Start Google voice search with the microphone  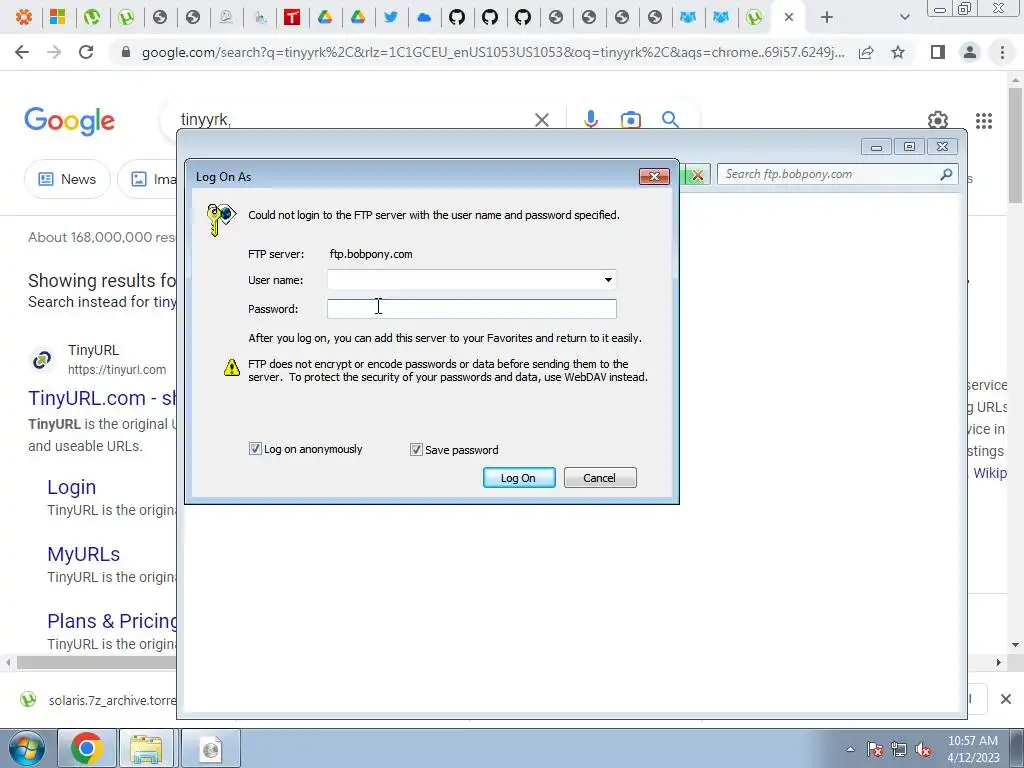coord(591,120)
